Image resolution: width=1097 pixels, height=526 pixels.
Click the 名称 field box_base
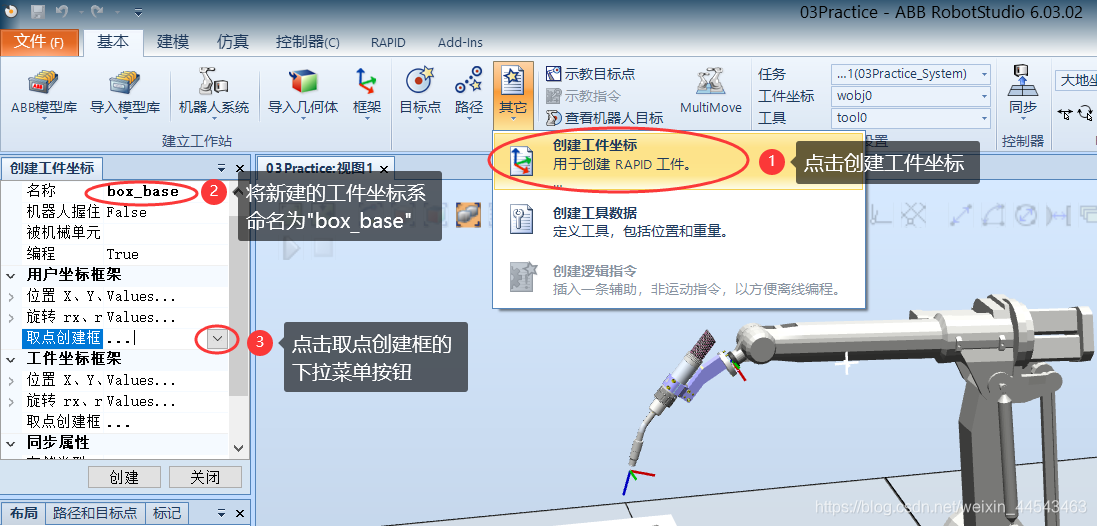(x=167, y=191)
